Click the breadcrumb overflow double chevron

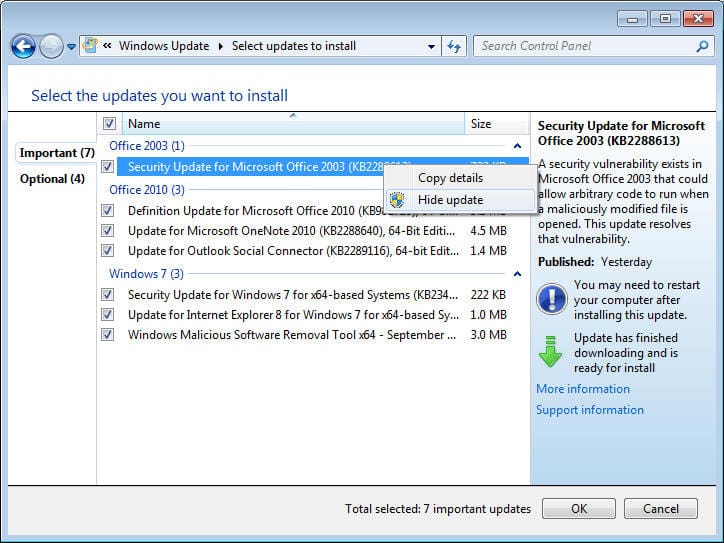tap(107, 46)
